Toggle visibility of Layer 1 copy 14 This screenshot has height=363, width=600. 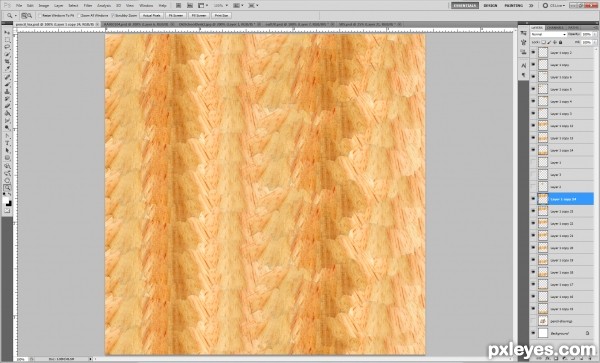coord(533,150)
